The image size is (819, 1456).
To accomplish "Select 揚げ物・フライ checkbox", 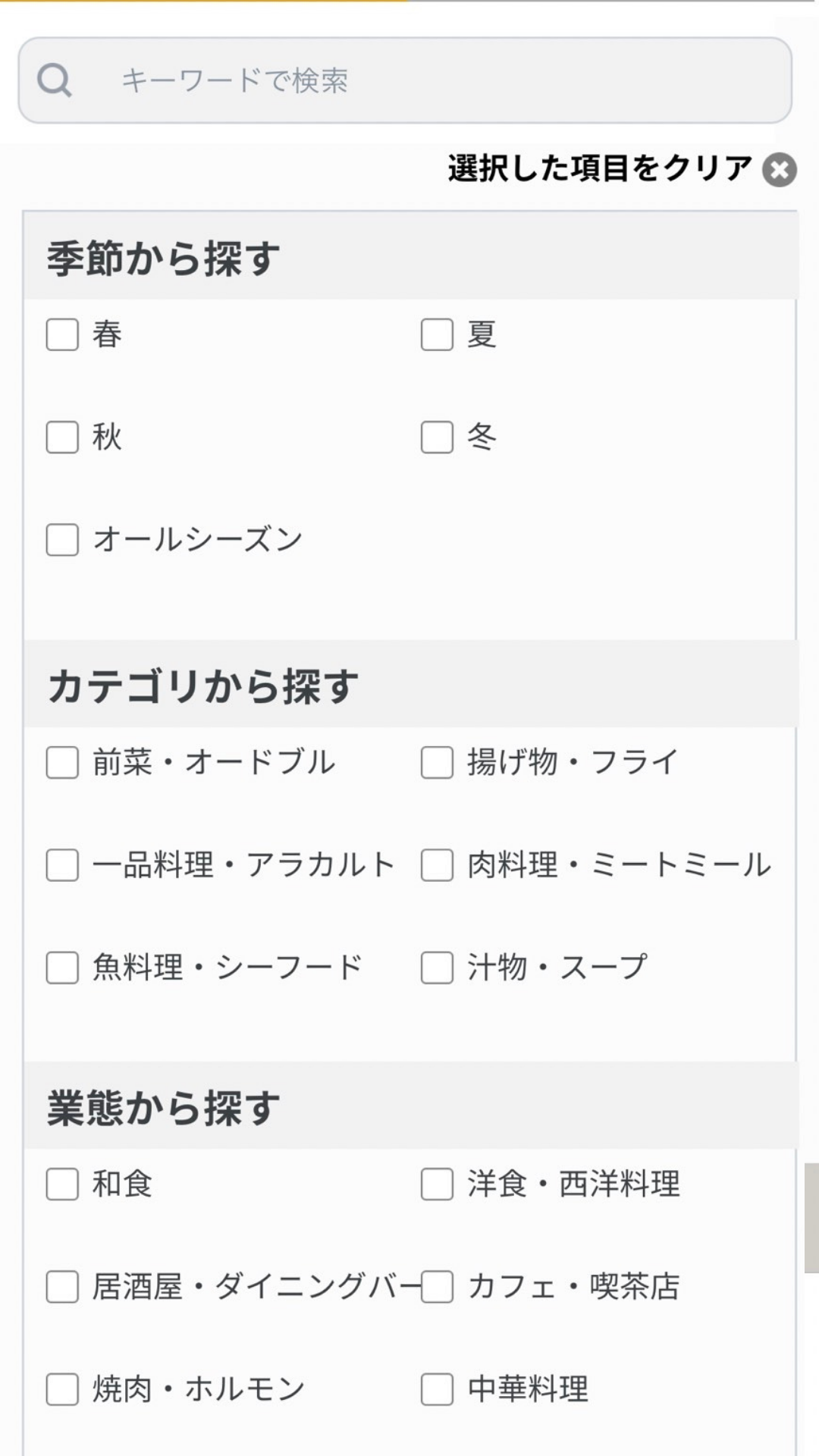I will 437,763.
